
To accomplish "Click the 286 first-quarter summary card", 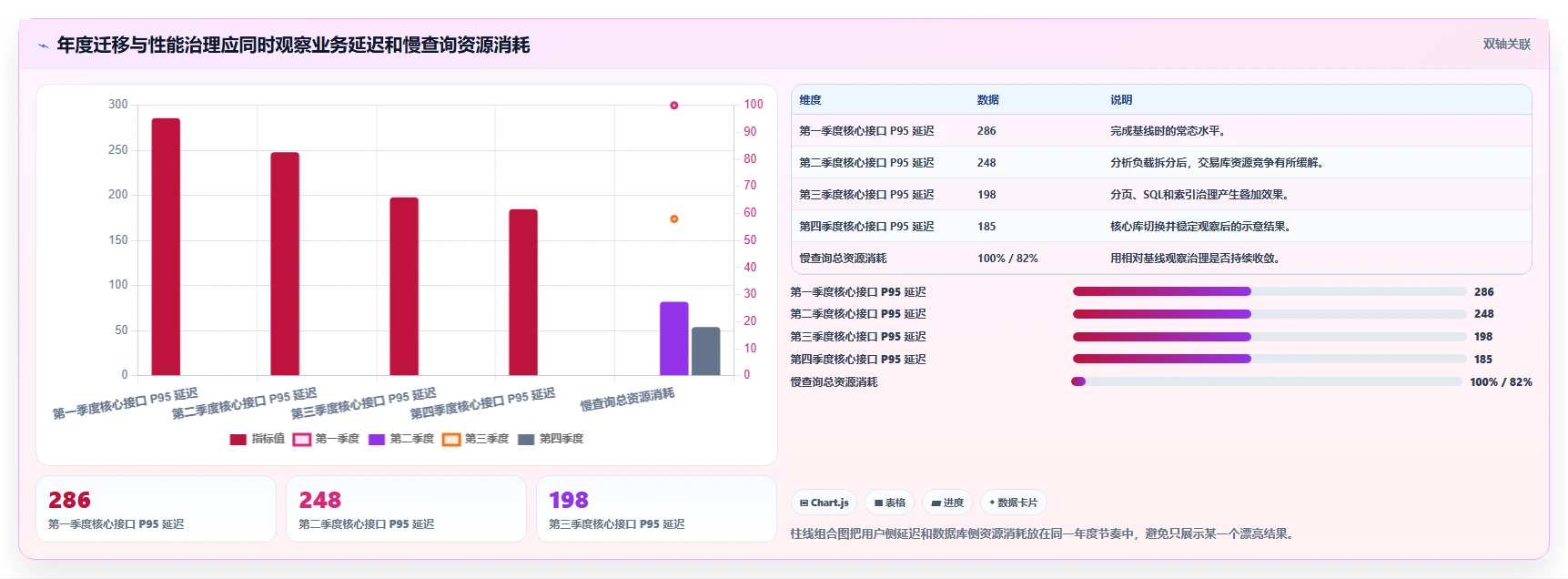I will pos(156,509).
